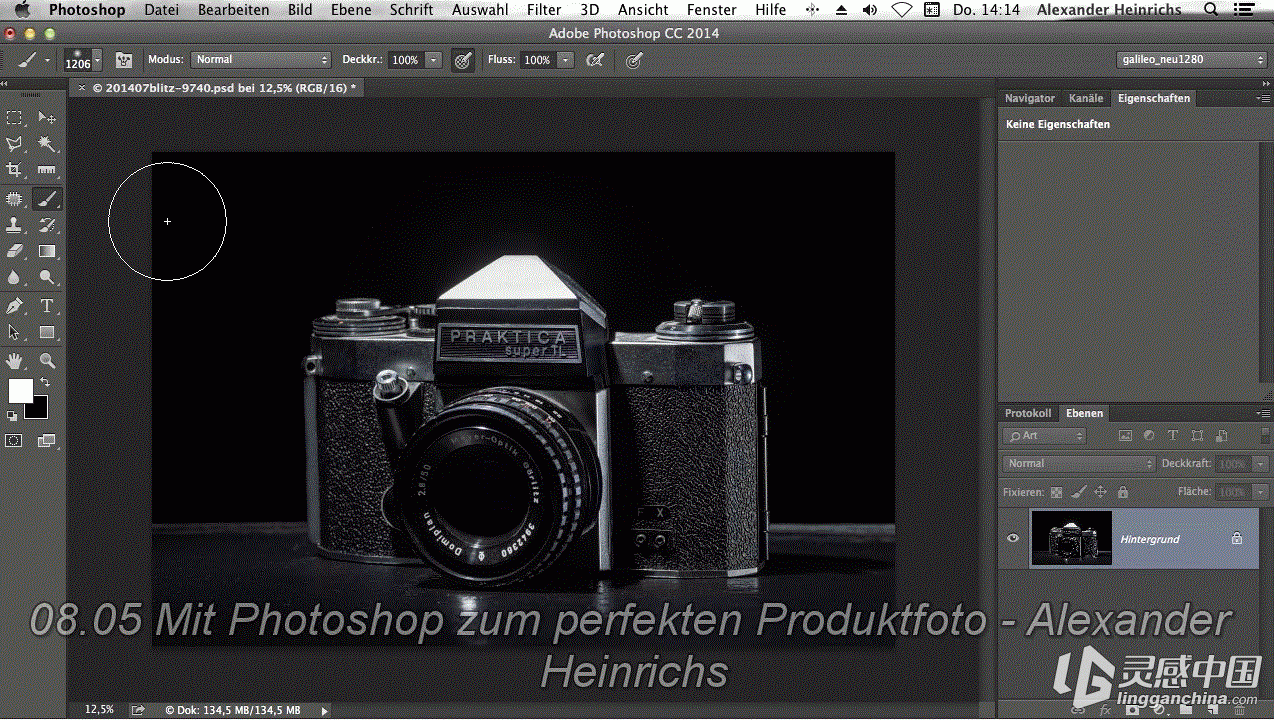This screenshot has width=1274, height=720.
Task: Select the Move tool
Action: [x=47, y=118]
